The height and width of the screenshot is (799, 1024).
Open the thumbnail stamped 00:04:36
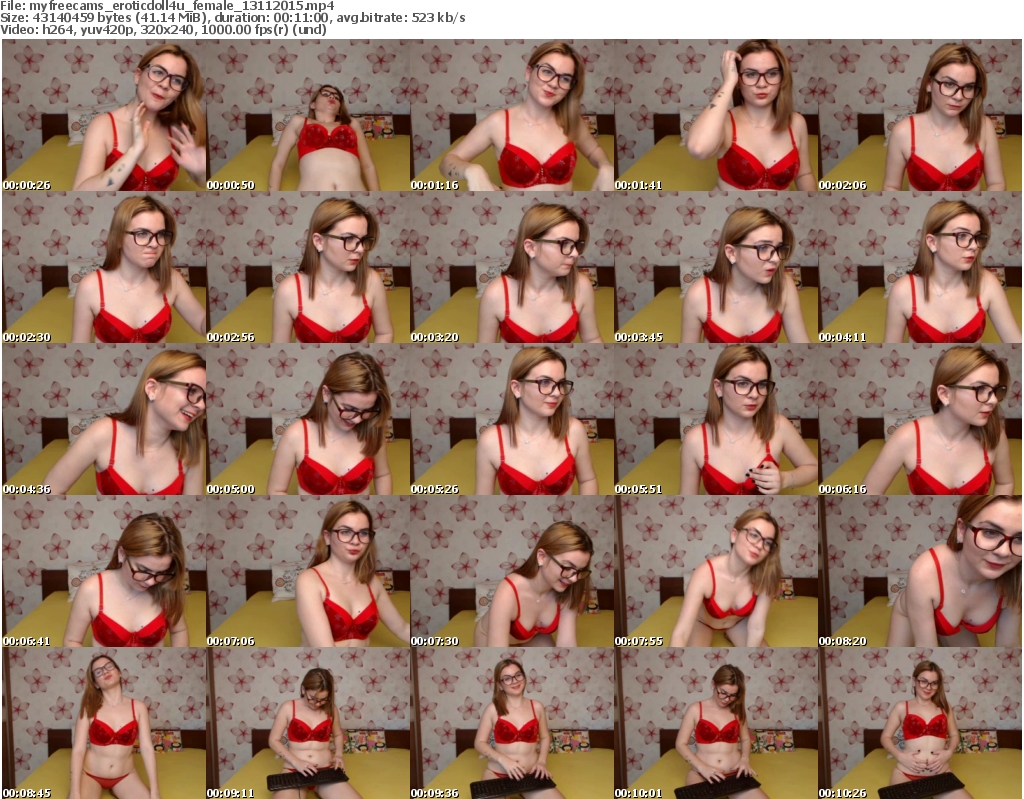coord(104,419)
